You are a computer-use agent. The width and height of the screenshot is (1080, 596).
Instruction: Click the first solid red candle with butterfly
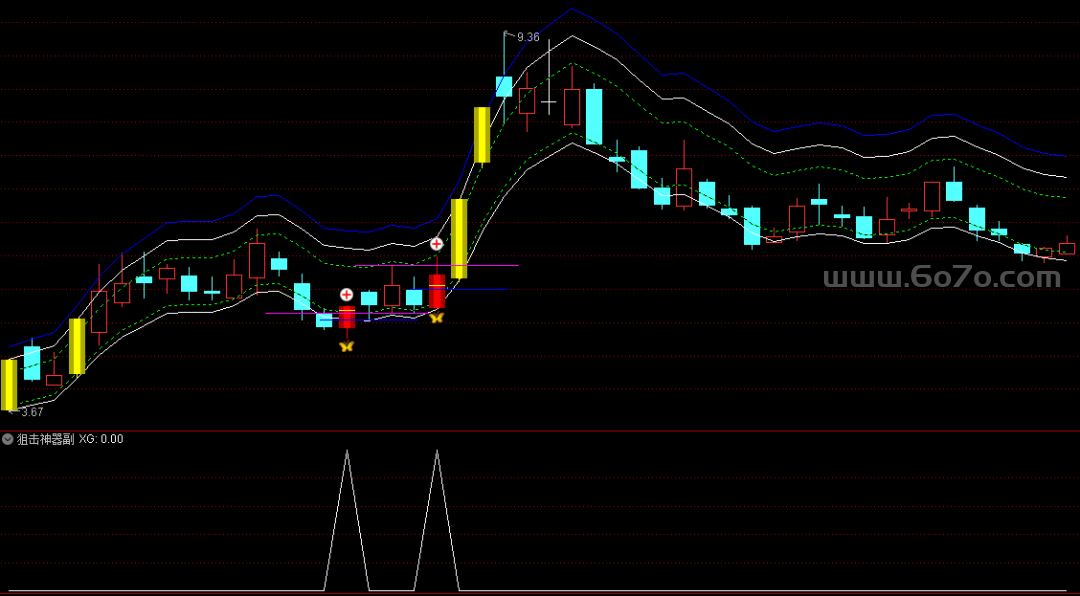(x=347, y=317)
